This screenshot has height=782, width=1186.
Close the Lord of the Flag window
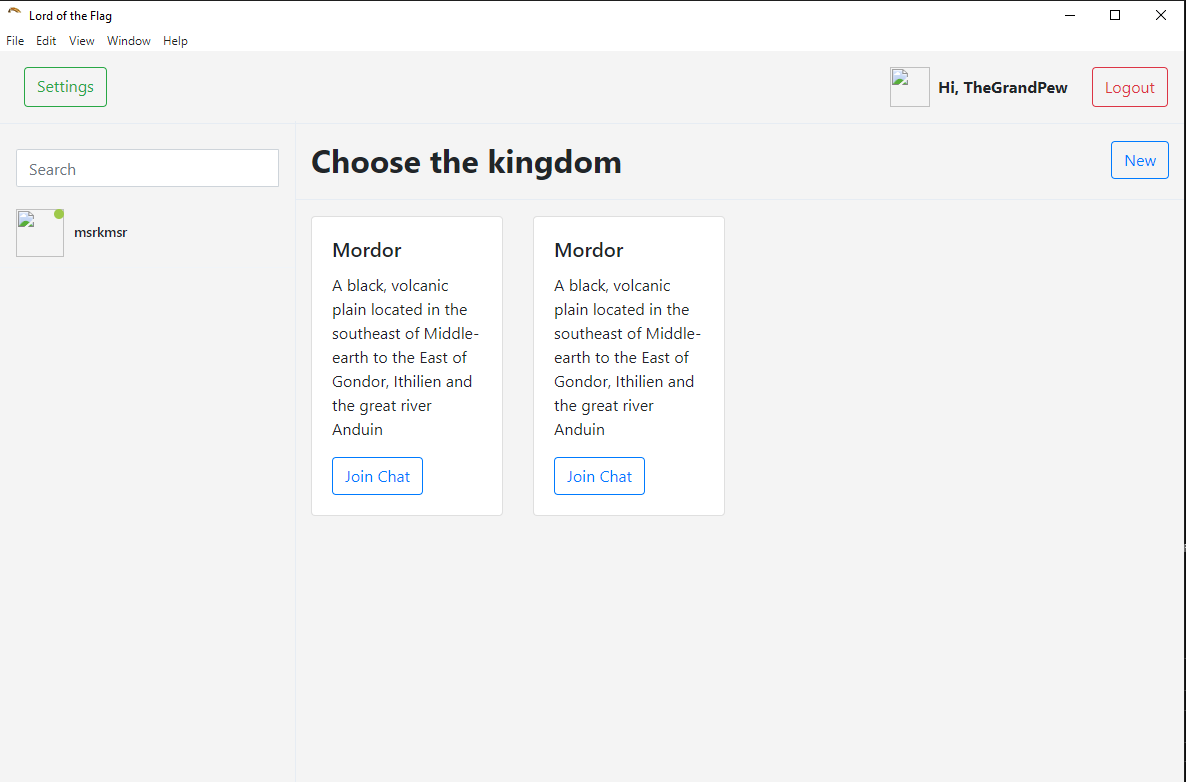[1160, 15]
